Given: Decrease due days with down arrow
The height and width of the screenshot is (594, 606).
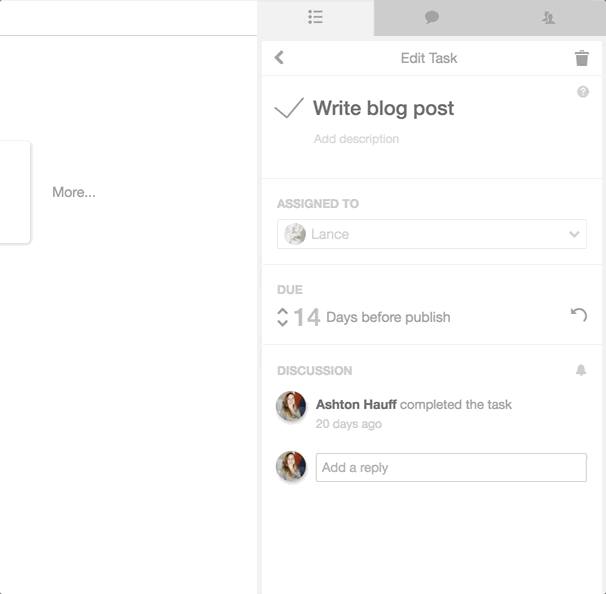Looking at the screenshot, I should tap(283, 323).
